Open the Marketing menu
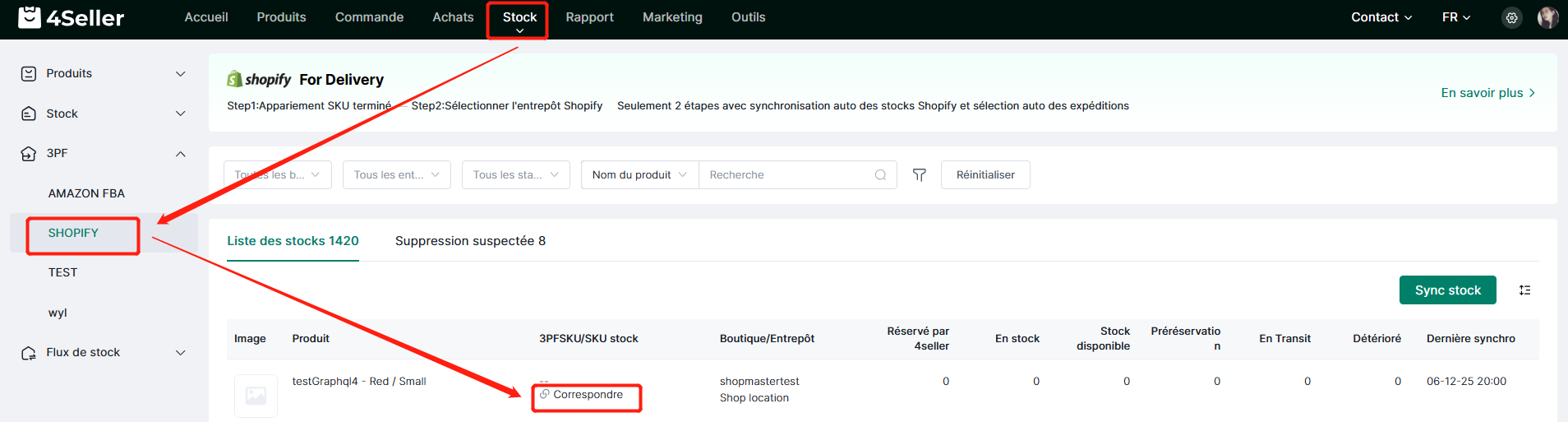1568x422 pixels. [672, 17]
